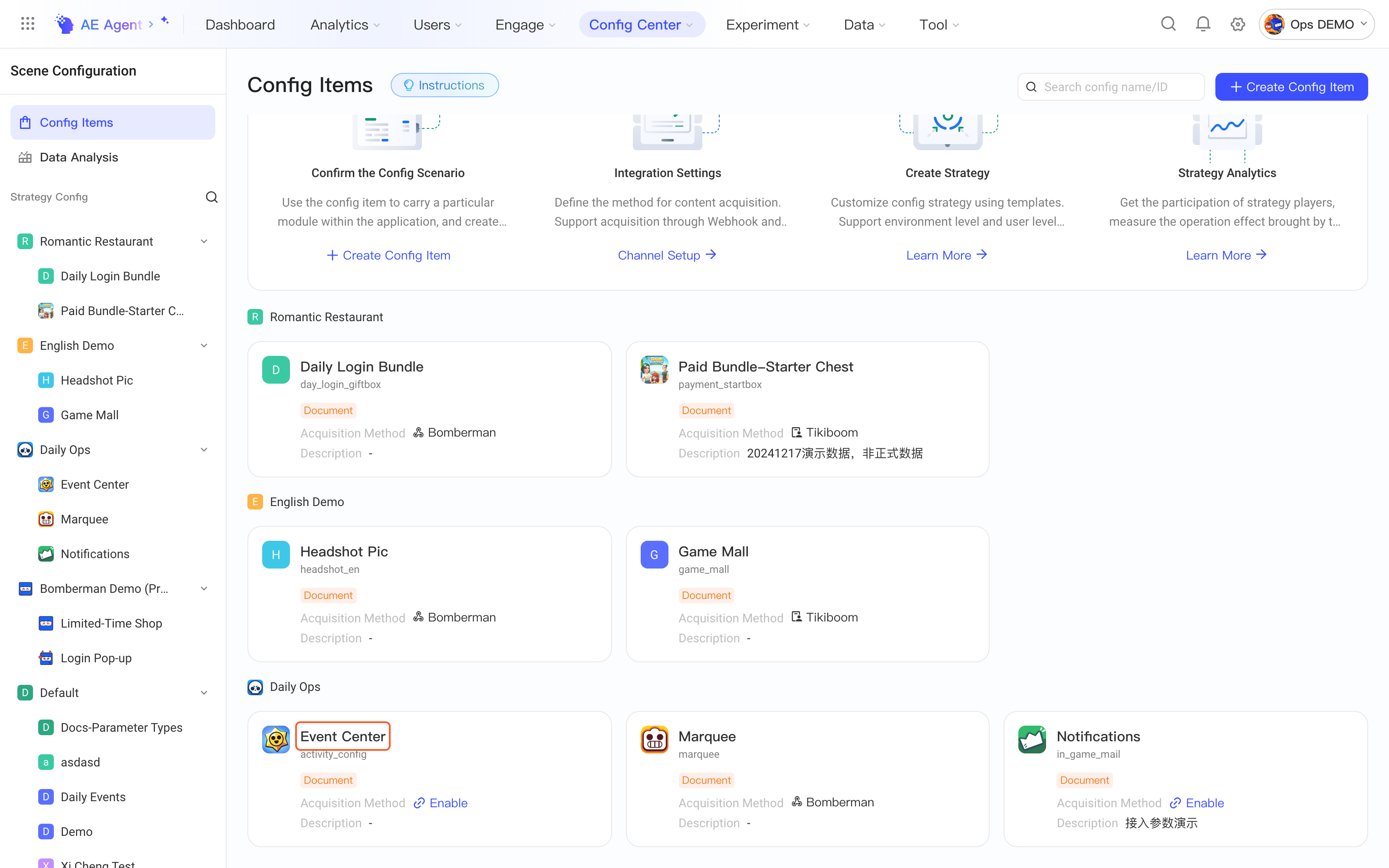
Task: Click the AE Agent sparkle icon
Action: coord(165,21)
